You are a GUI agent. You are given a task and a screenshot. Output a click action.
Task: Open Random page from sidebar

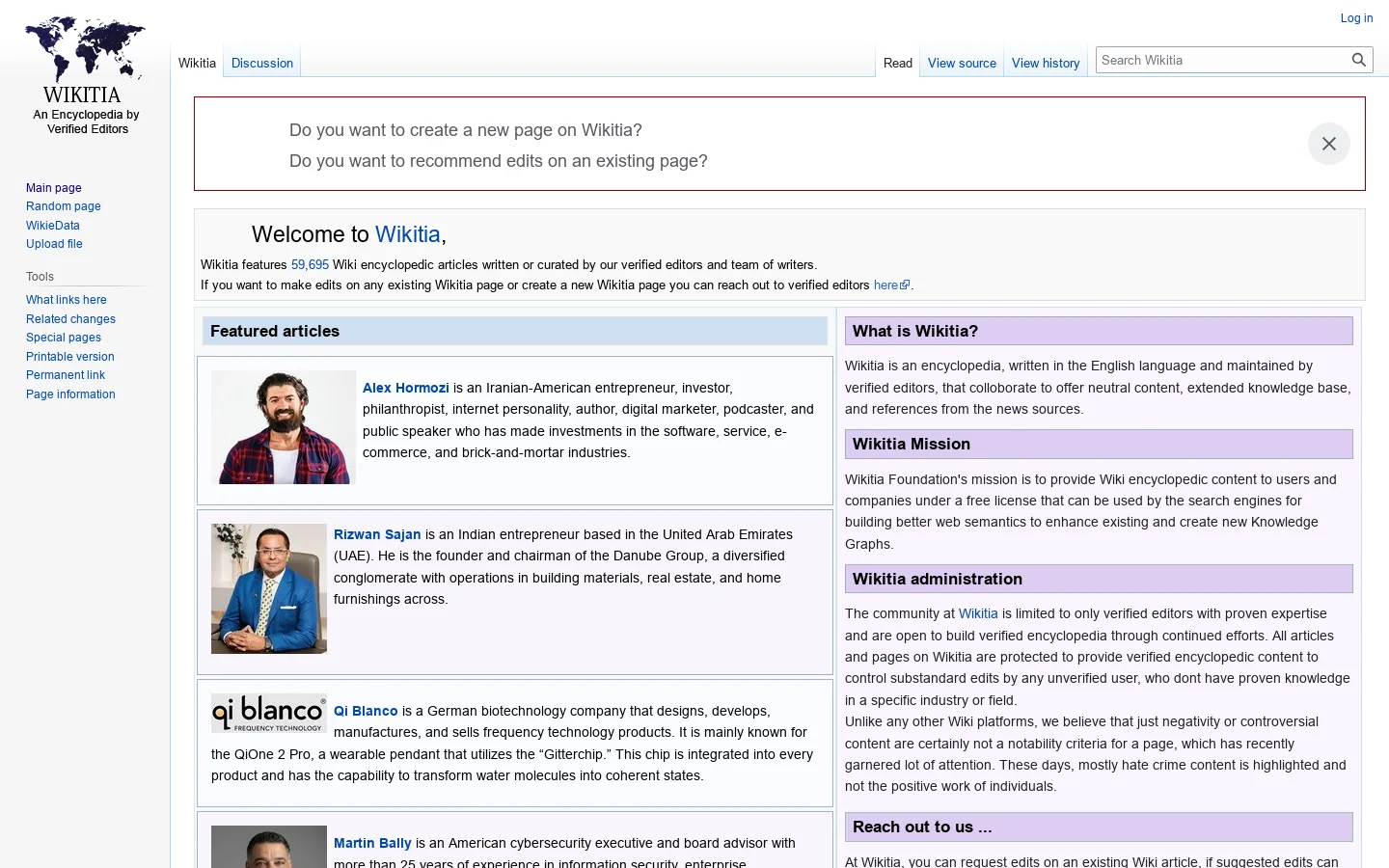[x=64, y=206]
